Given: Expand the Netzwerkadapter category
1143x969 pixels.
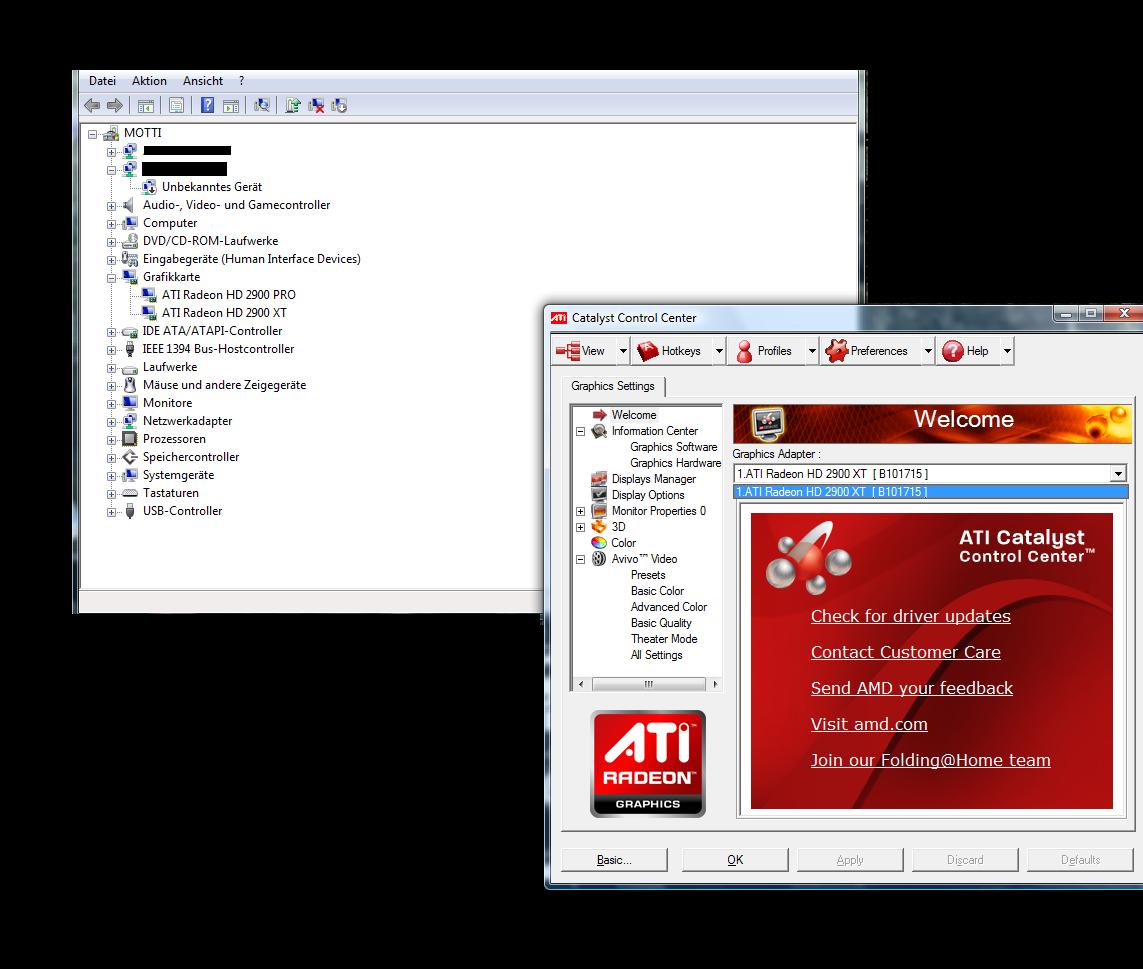Looking at the screenshot, I should click(x=112, y=422).
